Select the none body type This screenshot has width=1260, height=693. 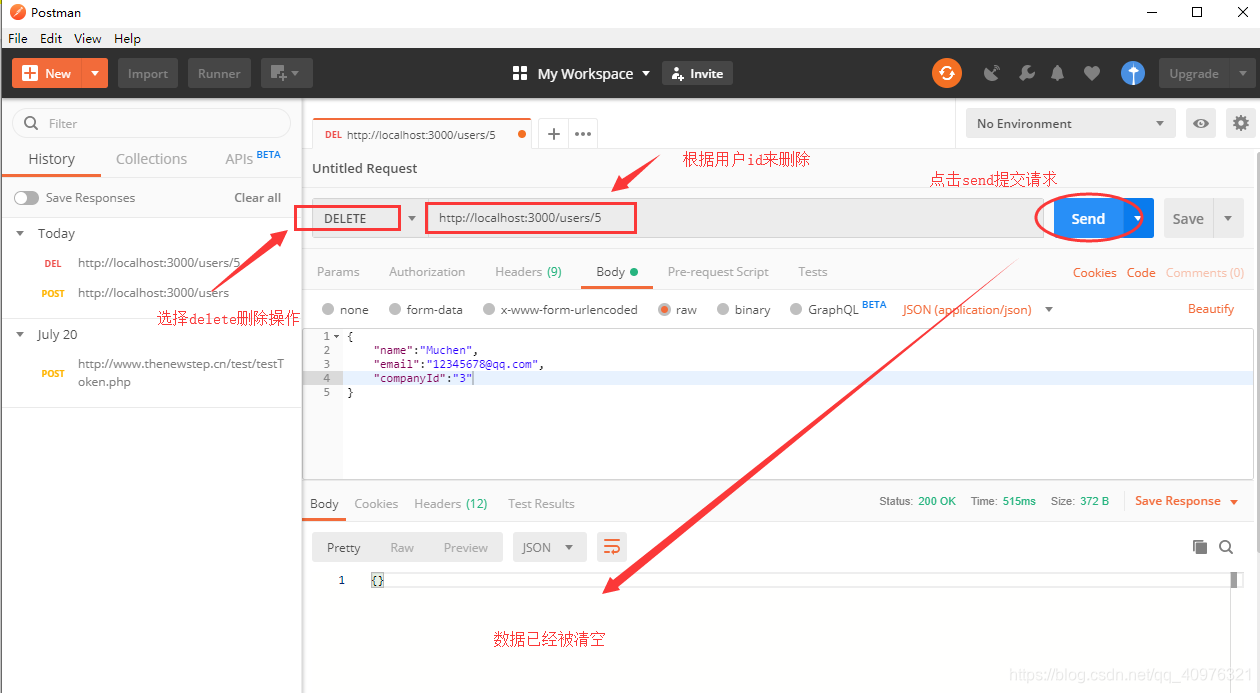click(x=328, y=310)
